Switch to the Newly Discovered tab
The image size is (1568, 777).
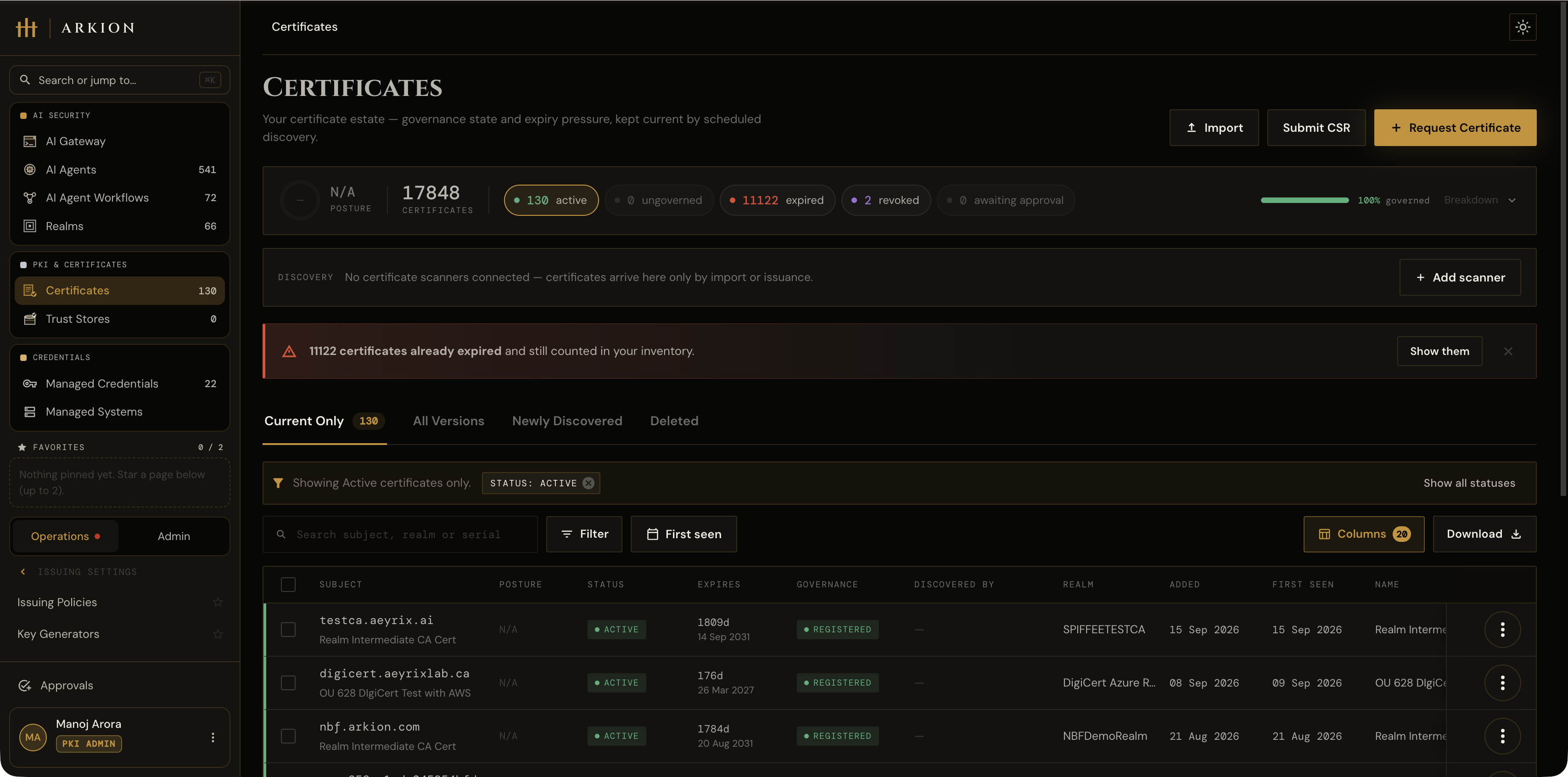tap(567, 421)
